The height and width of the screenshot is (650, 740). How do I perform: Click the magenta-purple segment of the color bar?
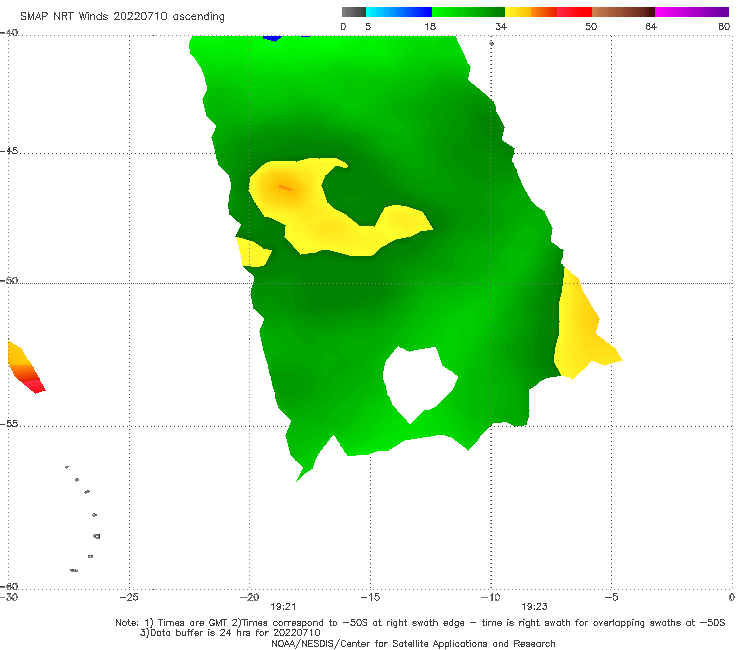pyautogui.click(x=692, y=12)
